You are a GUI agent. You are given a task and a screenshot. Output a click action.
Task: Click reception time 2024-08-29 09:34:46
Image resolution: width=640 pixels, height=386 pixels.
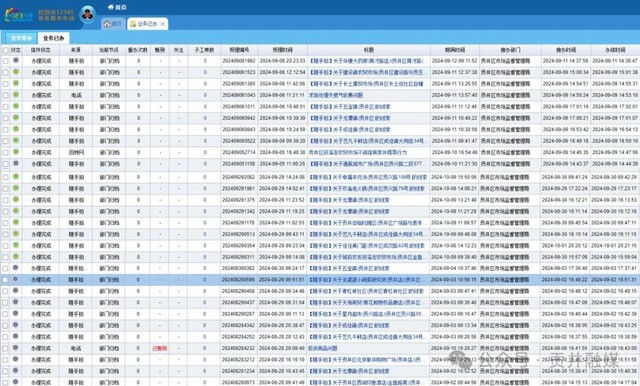[x=282, y=291]
